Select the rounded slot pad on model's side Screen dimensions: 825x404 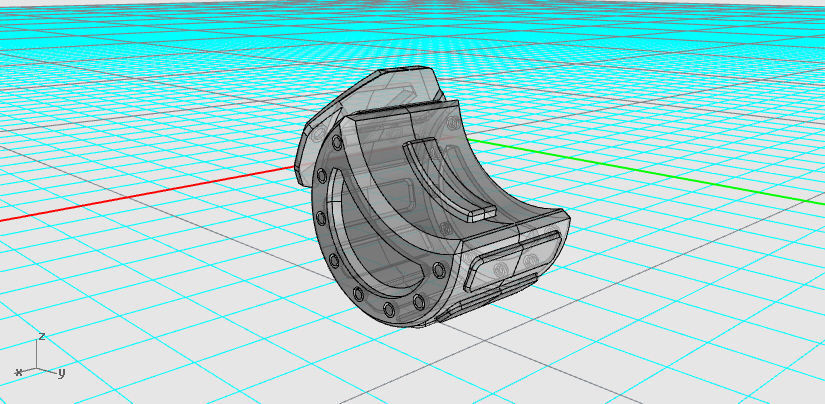click(511, 261)
